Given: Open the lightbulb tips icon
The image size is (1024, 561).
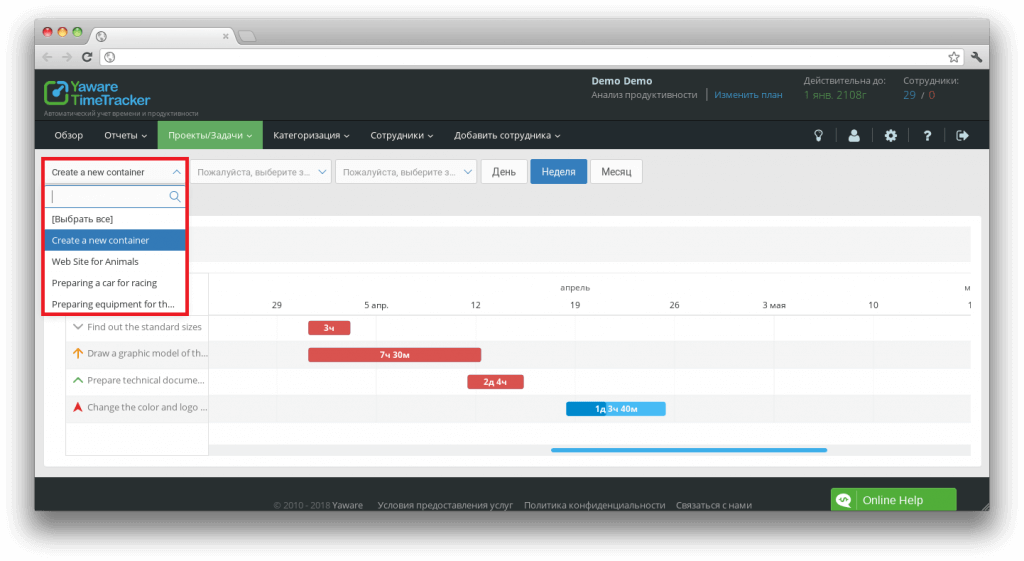Looking at the screenshot, I should click(x=818, y=135).
